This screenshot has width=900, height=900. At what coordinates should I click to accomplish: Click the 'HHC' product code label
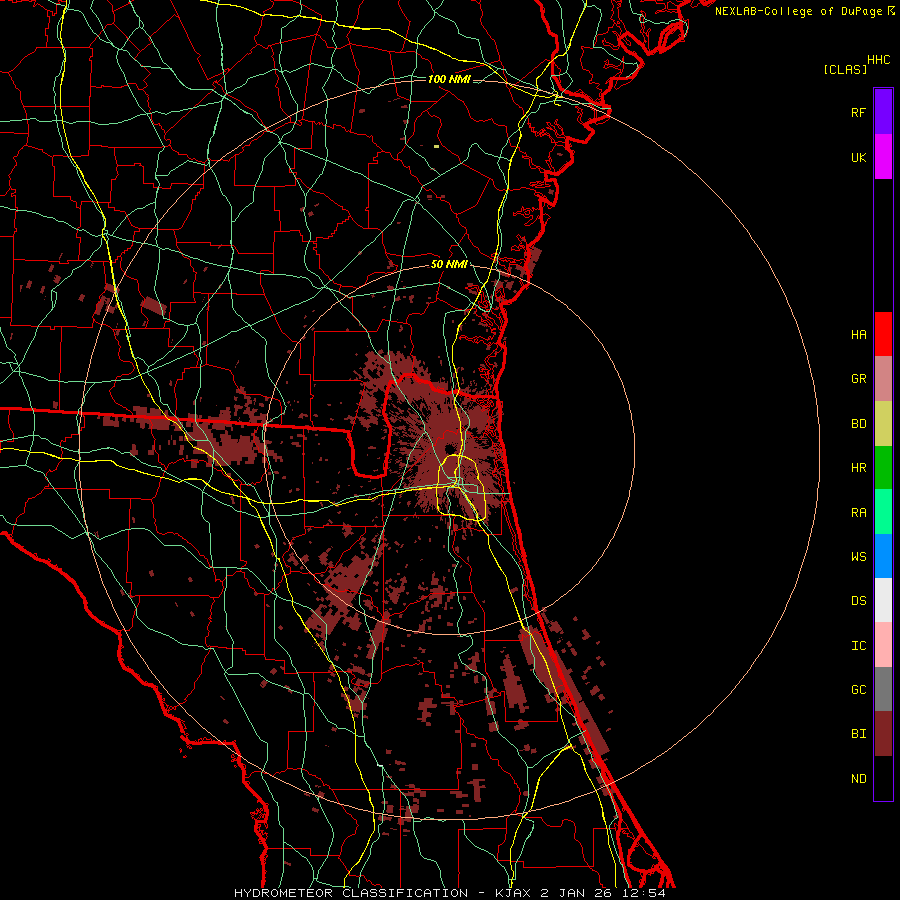point(879,60)
